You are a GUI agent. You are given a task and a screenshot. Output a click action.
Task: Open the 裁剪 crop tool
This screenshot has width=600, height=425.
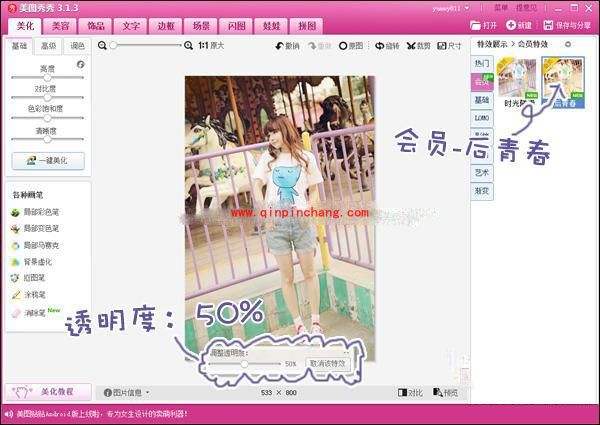pyautogui.click(x=419, y=46)
